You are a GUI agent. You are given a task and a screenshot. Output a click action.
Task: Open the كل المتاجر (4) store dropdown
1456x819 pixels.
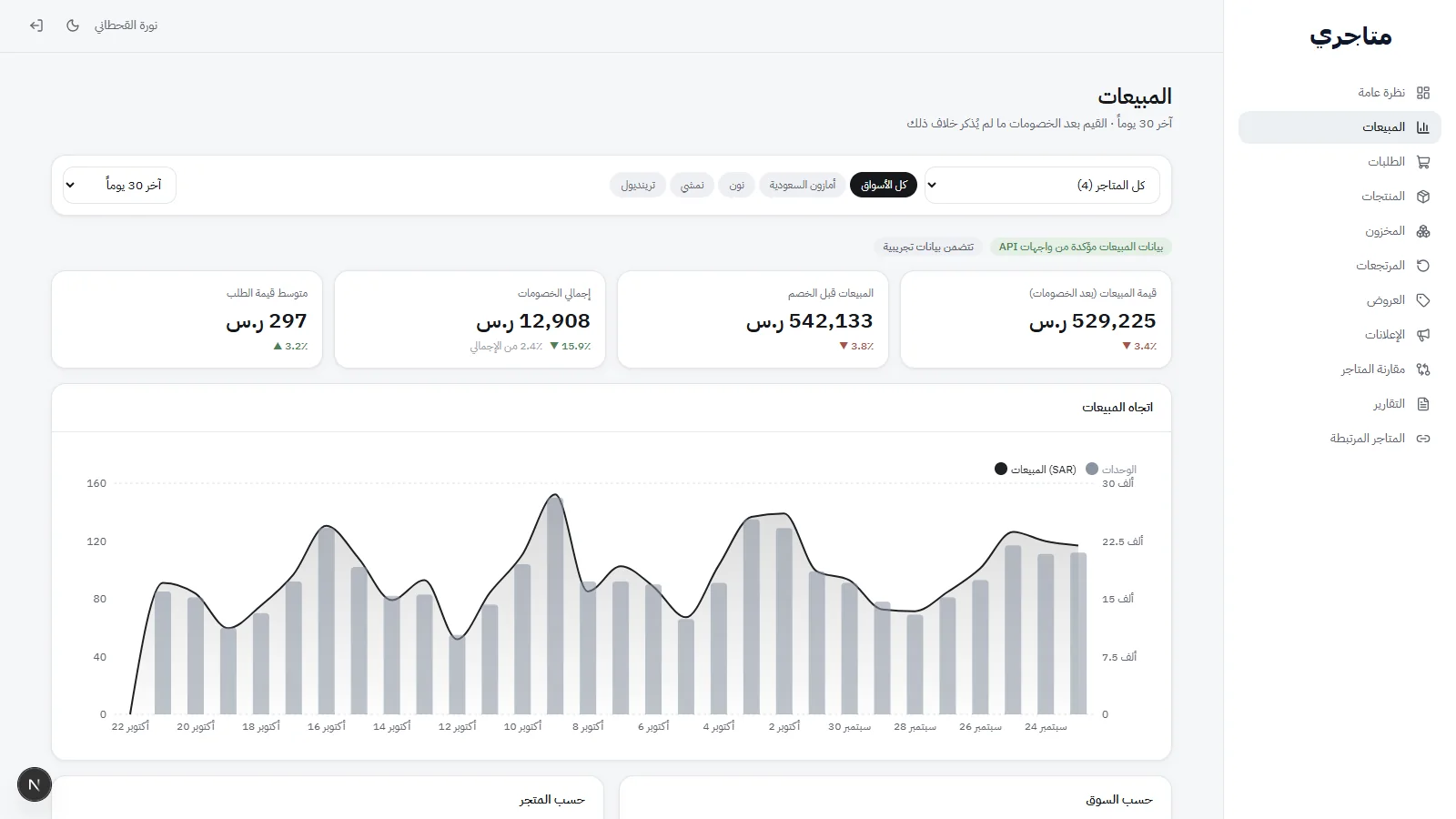(1042, 185)
